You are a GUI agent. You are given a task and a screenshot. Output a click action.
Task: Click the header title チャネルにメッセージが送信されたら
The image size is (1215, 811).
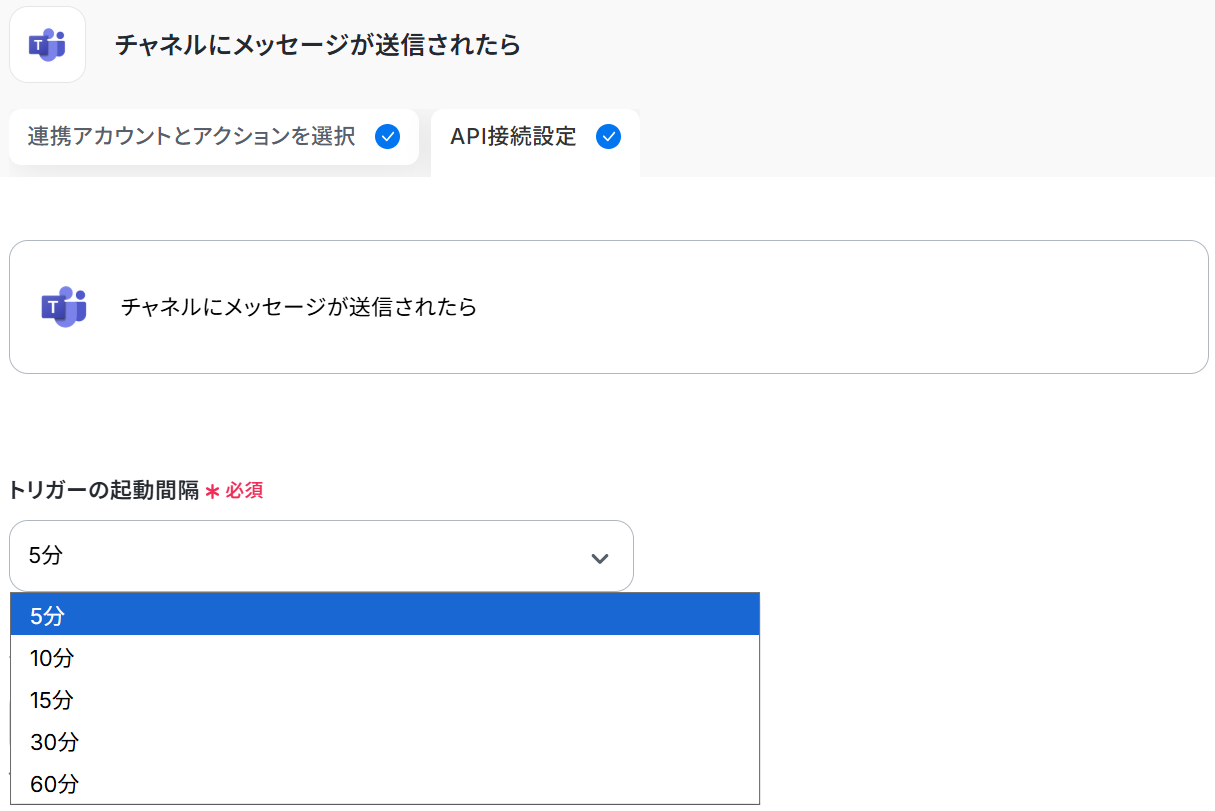pyautogui.click(x=318, y=45)
